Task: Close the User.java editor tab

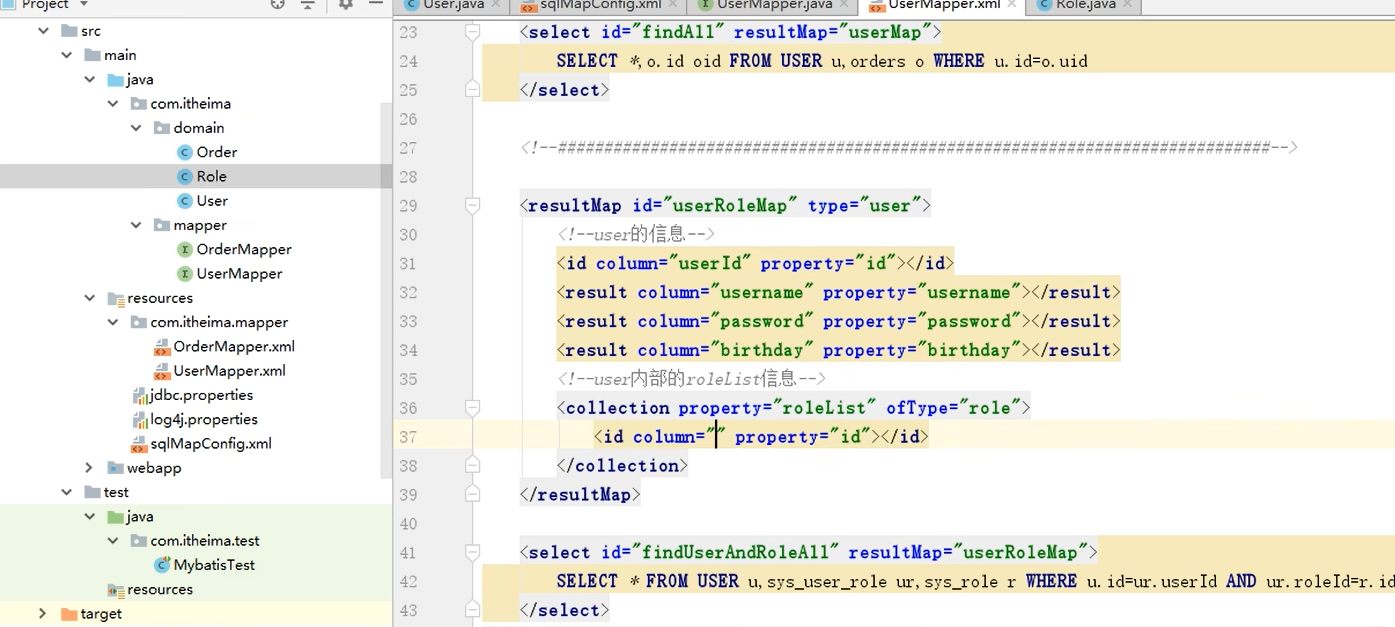Action: coord(497,5)
